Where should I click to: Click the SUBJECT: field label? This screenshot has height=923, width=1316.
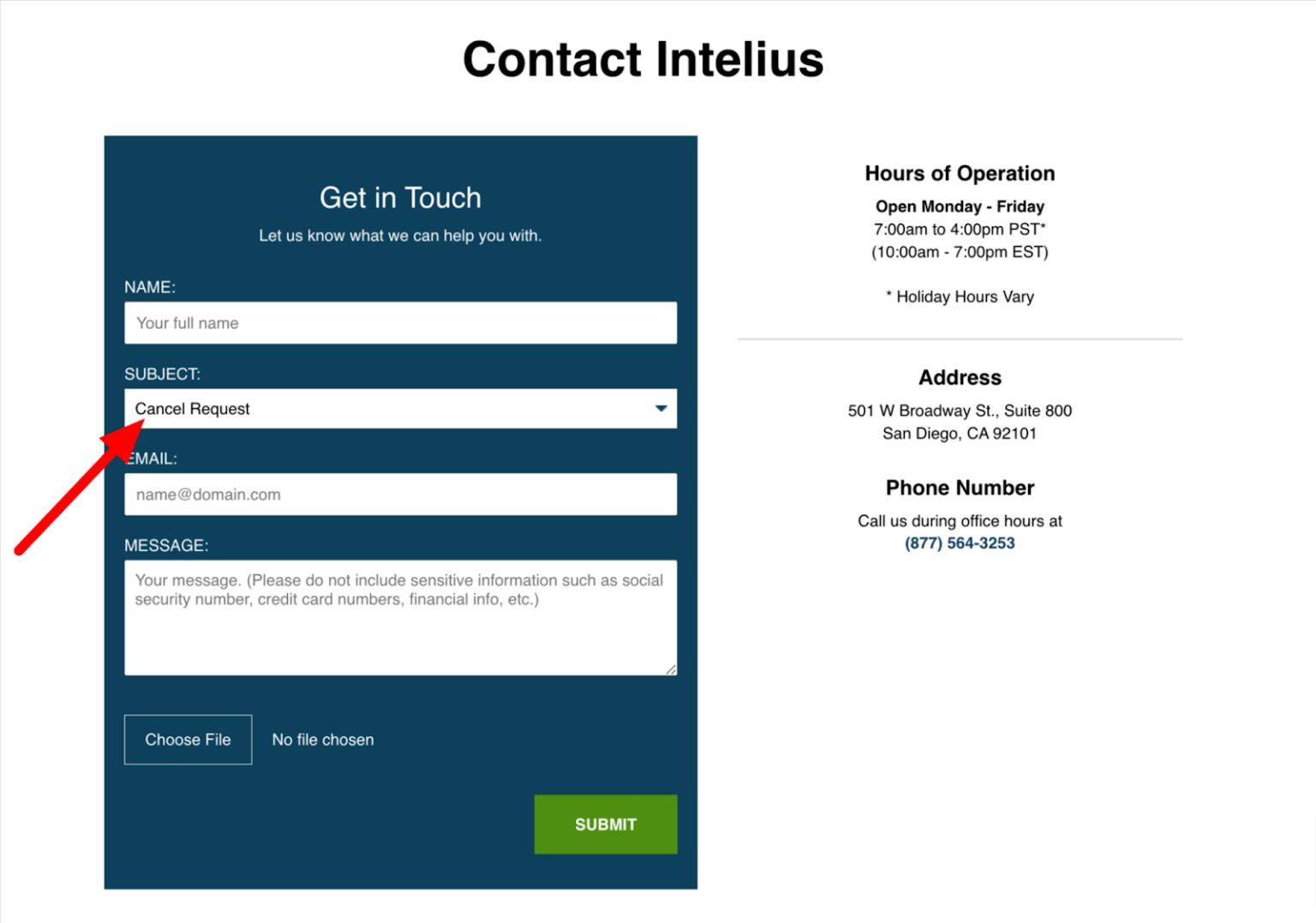click(x=163, y=374)
